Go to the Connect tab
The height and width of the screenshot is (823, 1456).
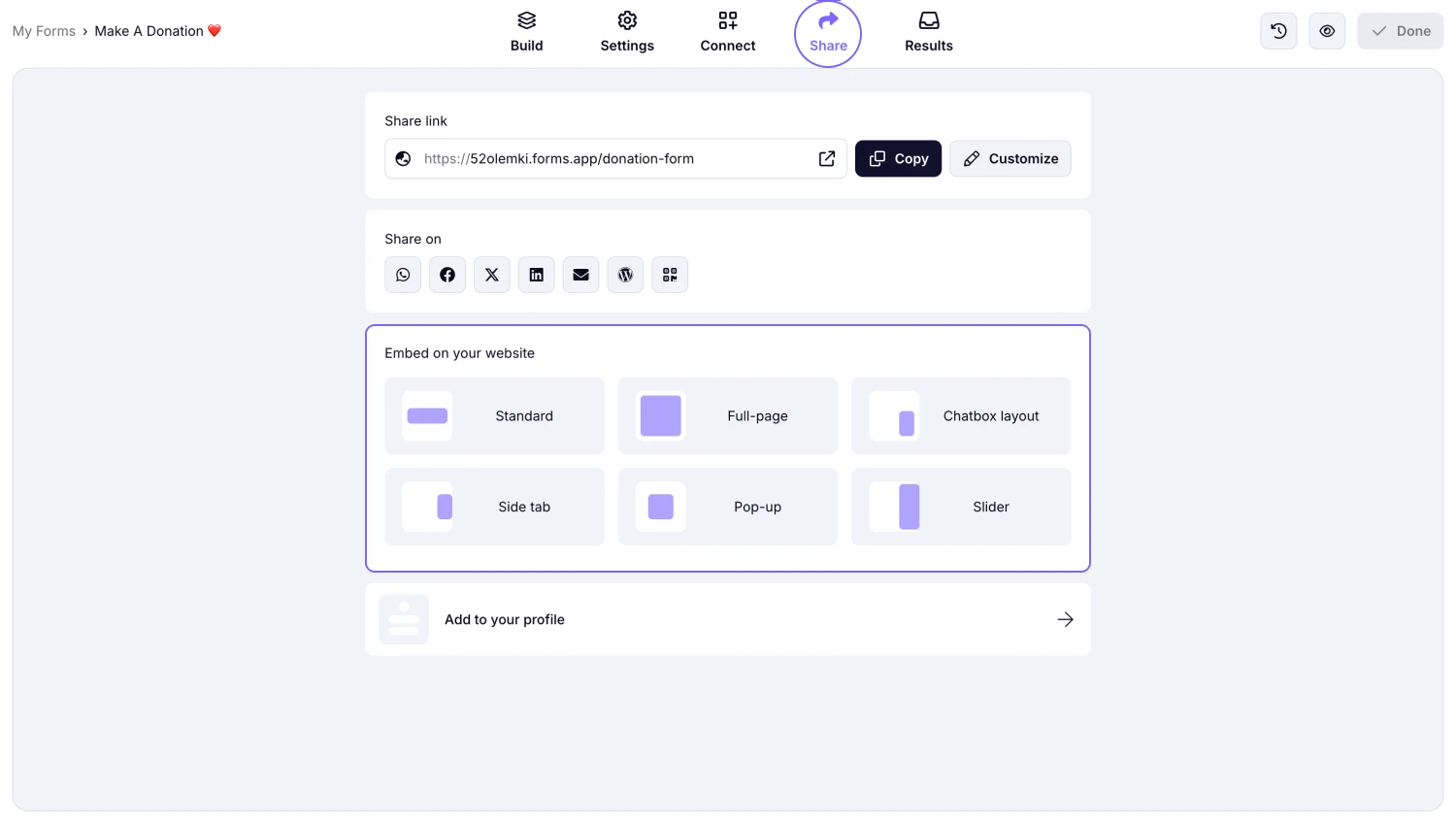(728, 32)
